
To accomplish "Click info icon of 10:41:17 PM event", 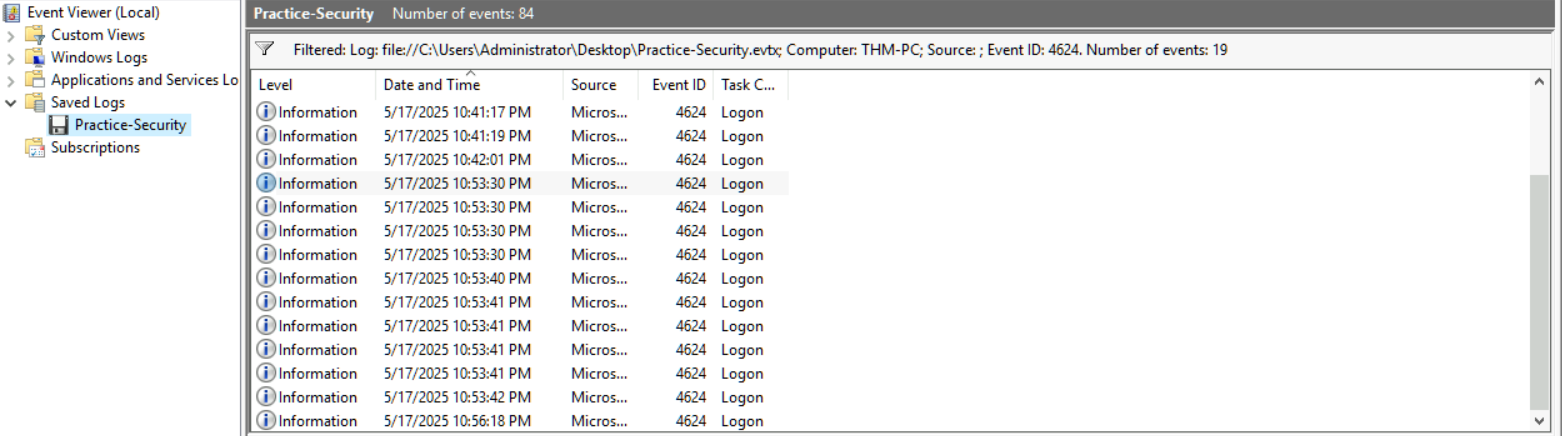I will pyautogui.click(x=266, y=112).
